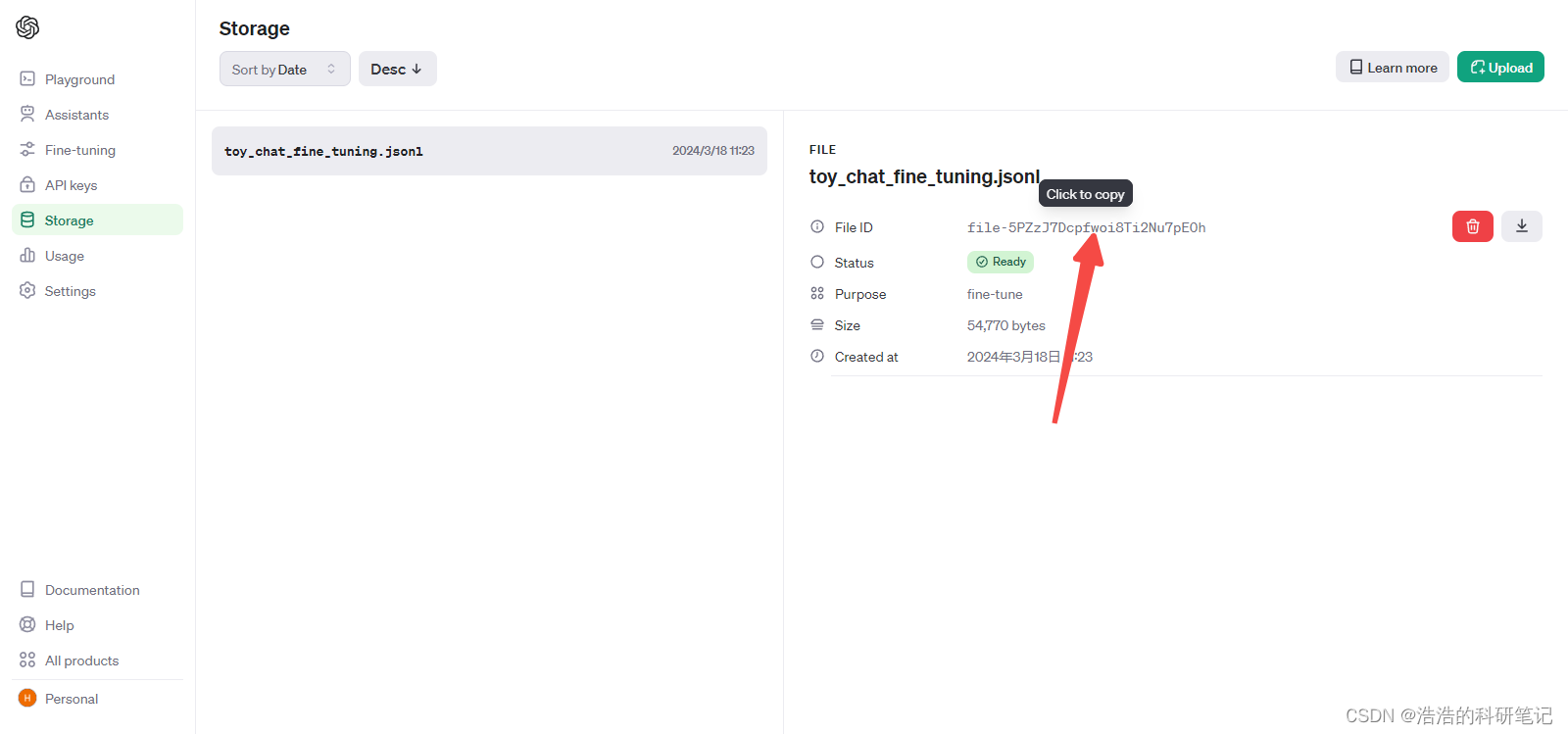1568x734 pixels.
Task: Go to Fine-tuning page
Action: 97,149
